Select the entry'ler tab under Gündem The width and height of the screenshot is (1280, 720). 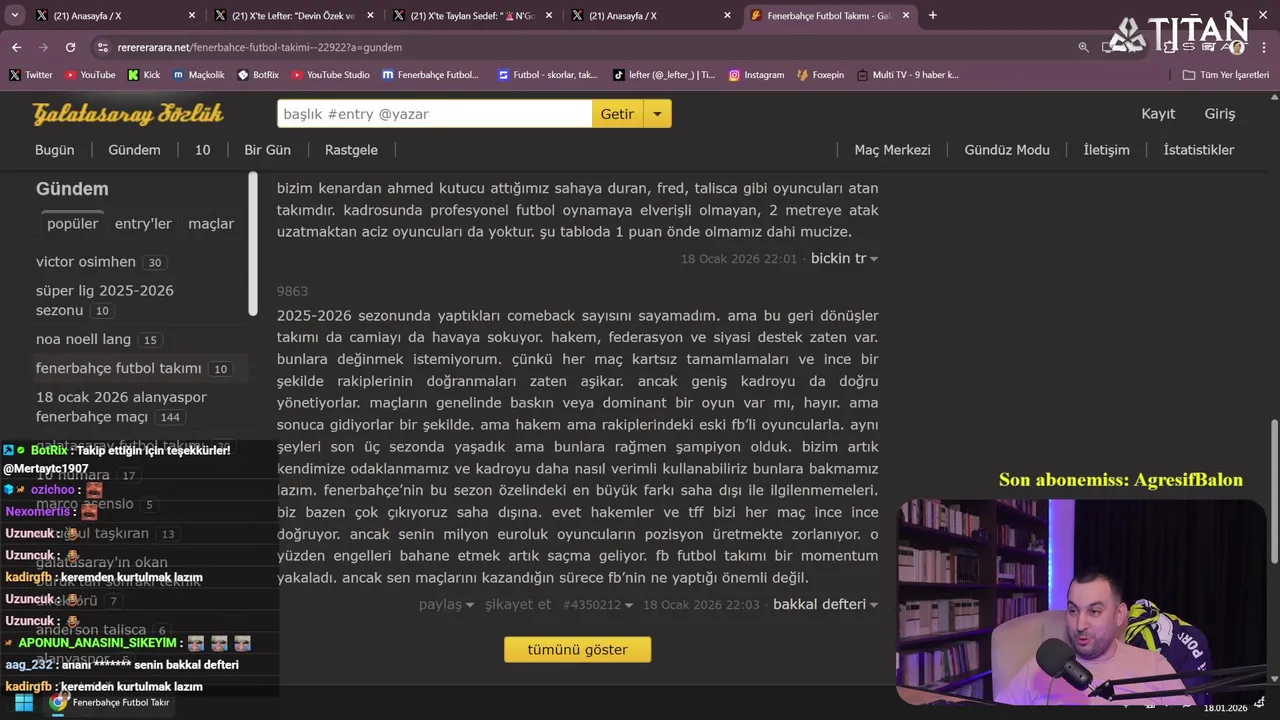click(x=143, y=224)
